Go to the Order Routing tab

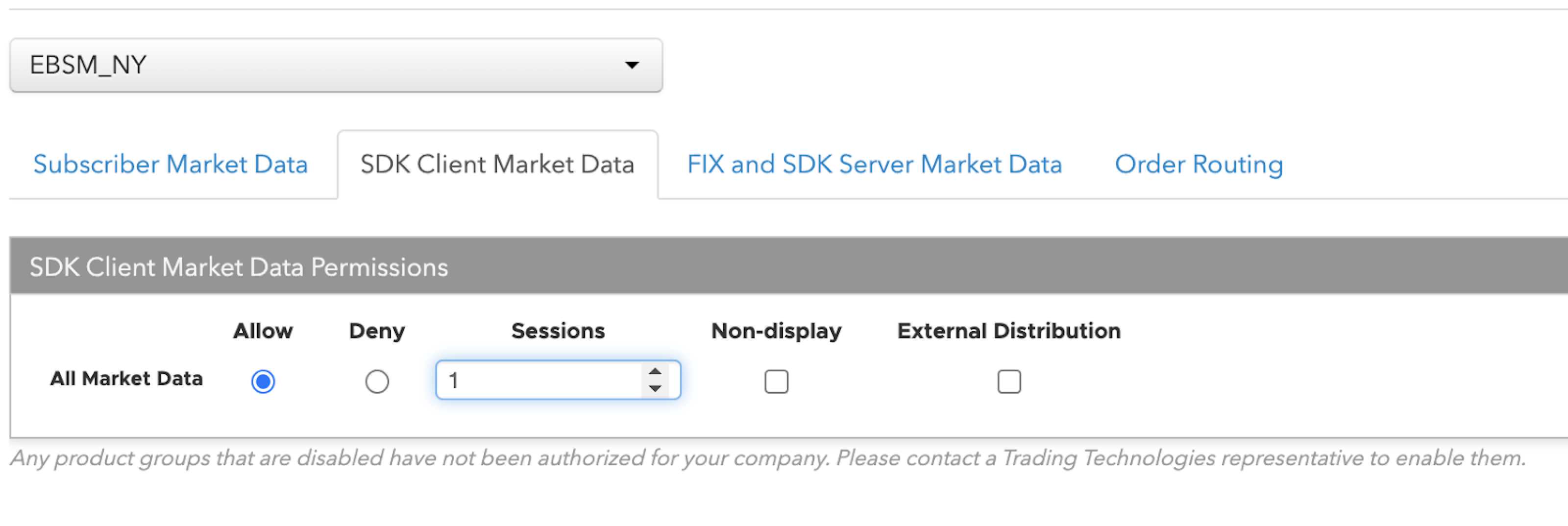coord(1199,164)
